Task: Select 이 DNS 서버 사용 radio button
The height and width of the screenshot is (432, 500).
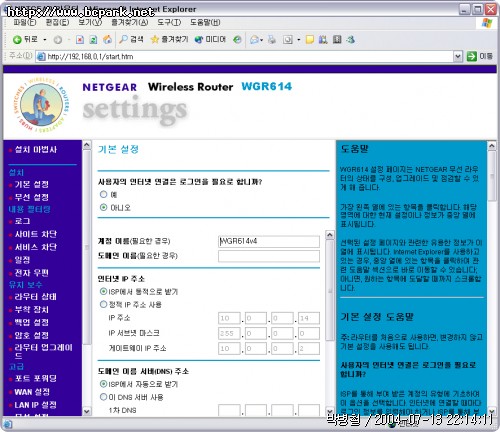Action: pyautogui.click(x=103, y=397)
